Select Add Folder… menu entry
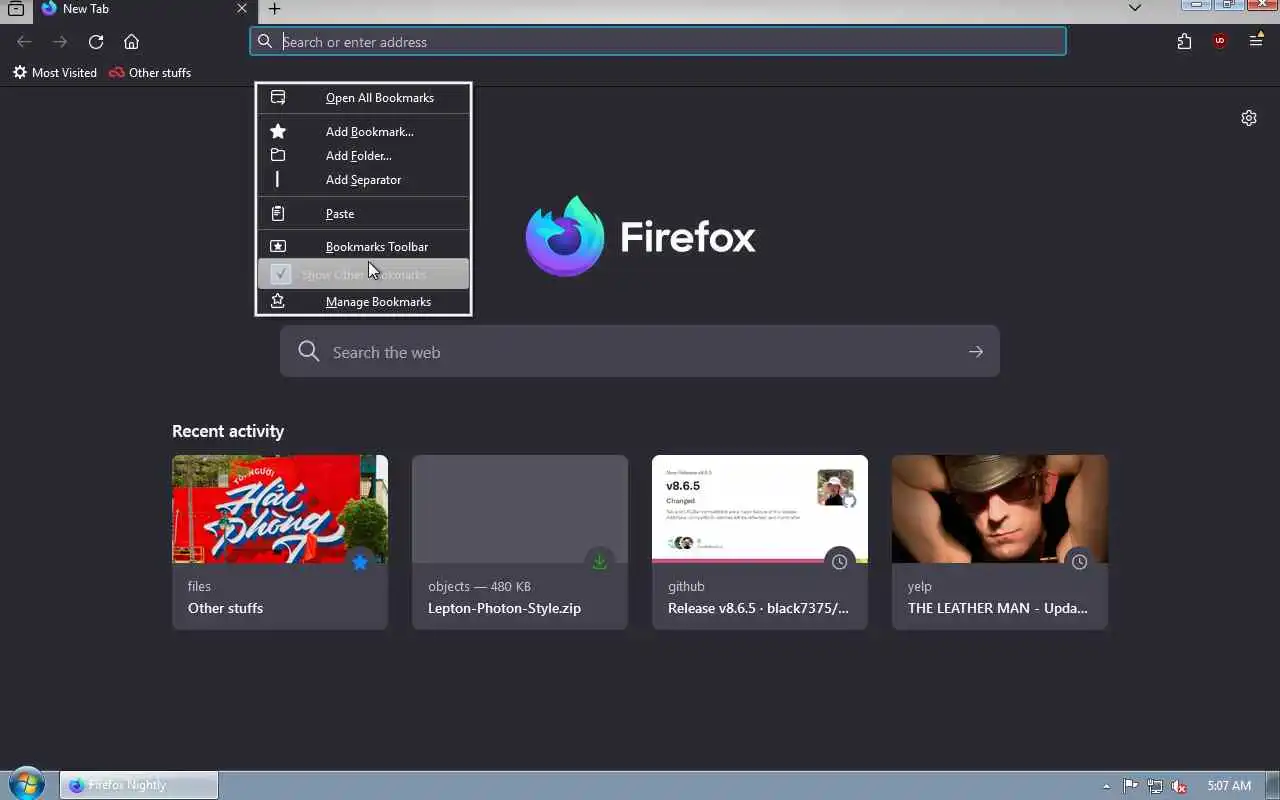1280x800 pixels. coord(363,155)
